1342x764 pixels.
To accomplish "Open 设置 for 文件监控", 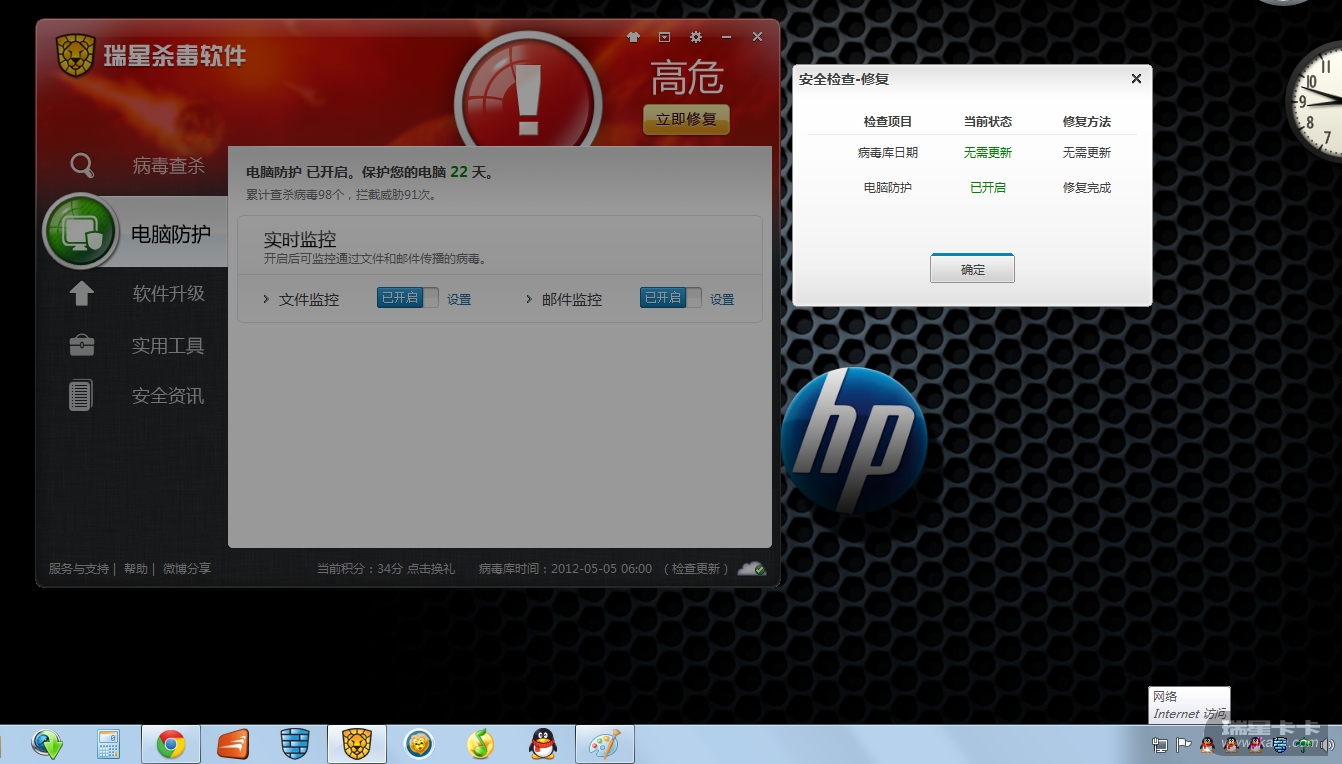I will pyautogui.click(x=459, y=299).
